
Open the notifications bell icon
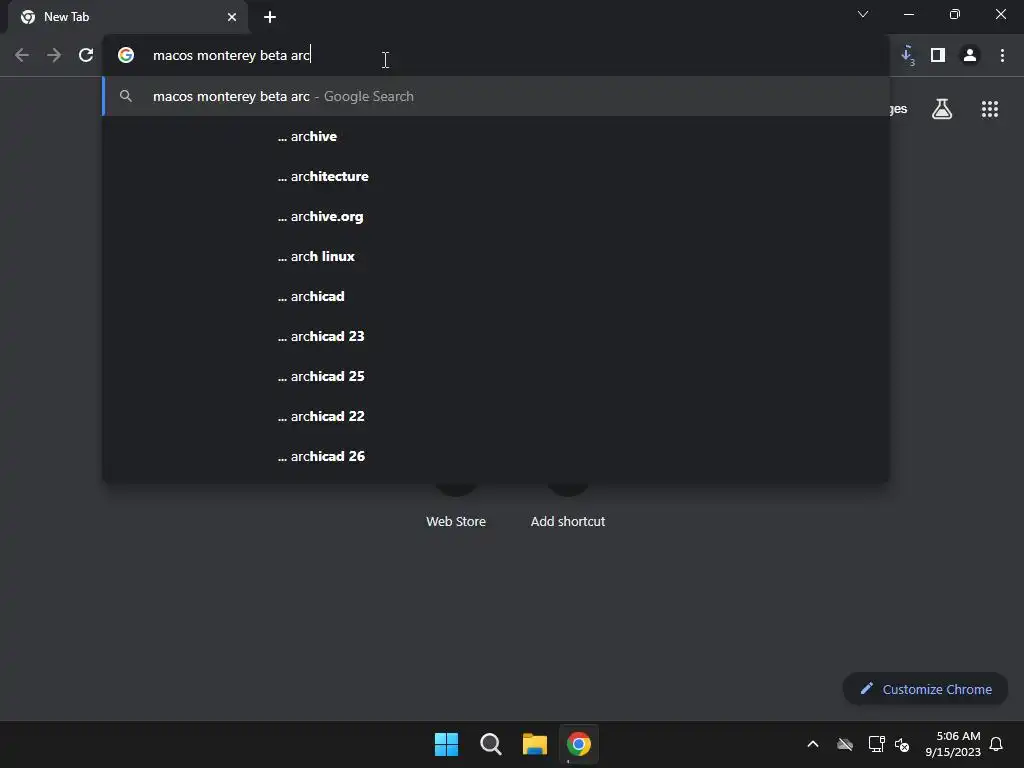pyautogui.click(x=997, y=744)
